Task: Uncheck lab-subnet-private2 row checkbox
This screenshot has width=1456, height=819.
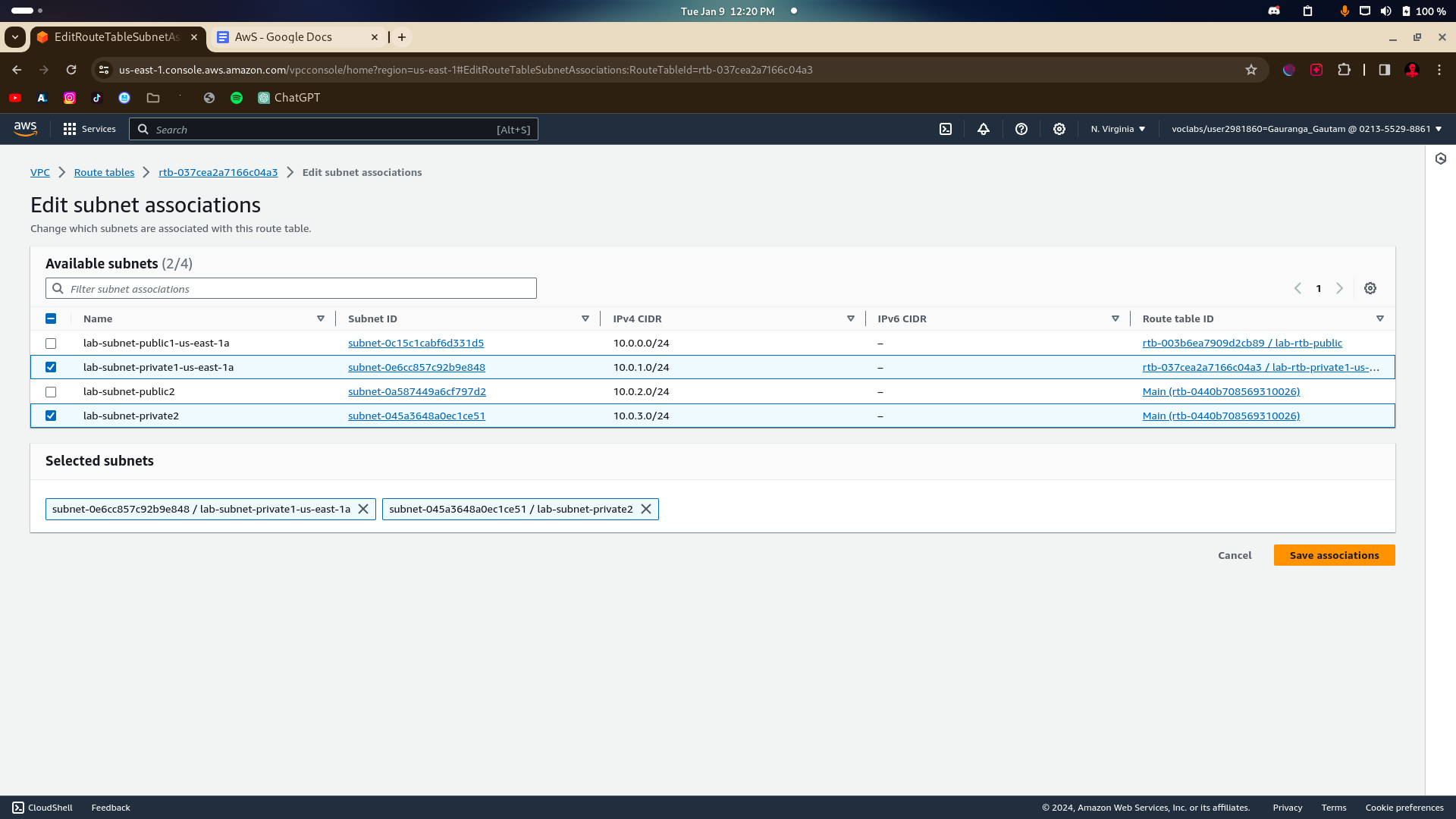Action: [x=51, y=416]
